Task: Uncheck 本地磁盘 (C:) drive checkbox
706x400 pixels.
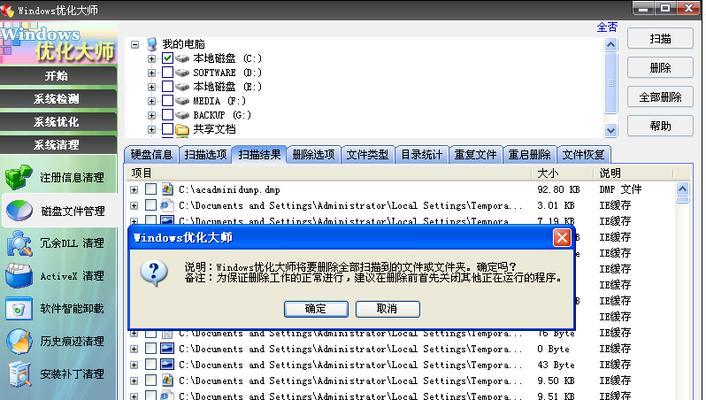Action: 167,58
